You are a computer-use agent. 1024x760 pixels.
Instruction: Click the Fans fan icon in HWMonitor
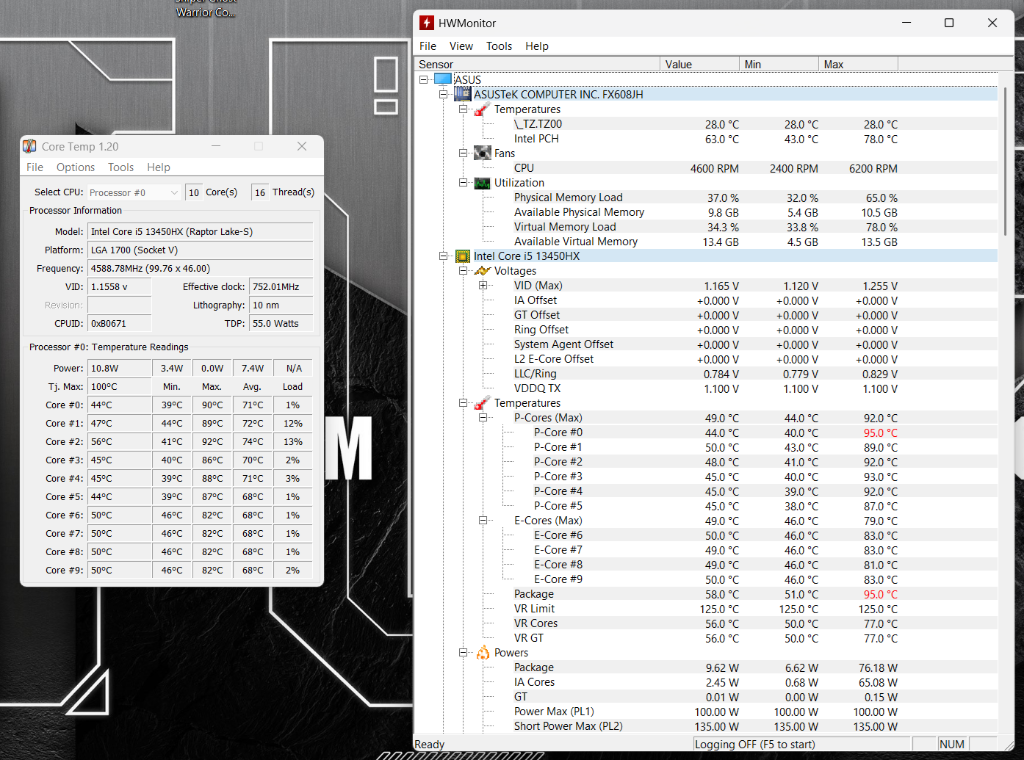[x=482, y=154]
